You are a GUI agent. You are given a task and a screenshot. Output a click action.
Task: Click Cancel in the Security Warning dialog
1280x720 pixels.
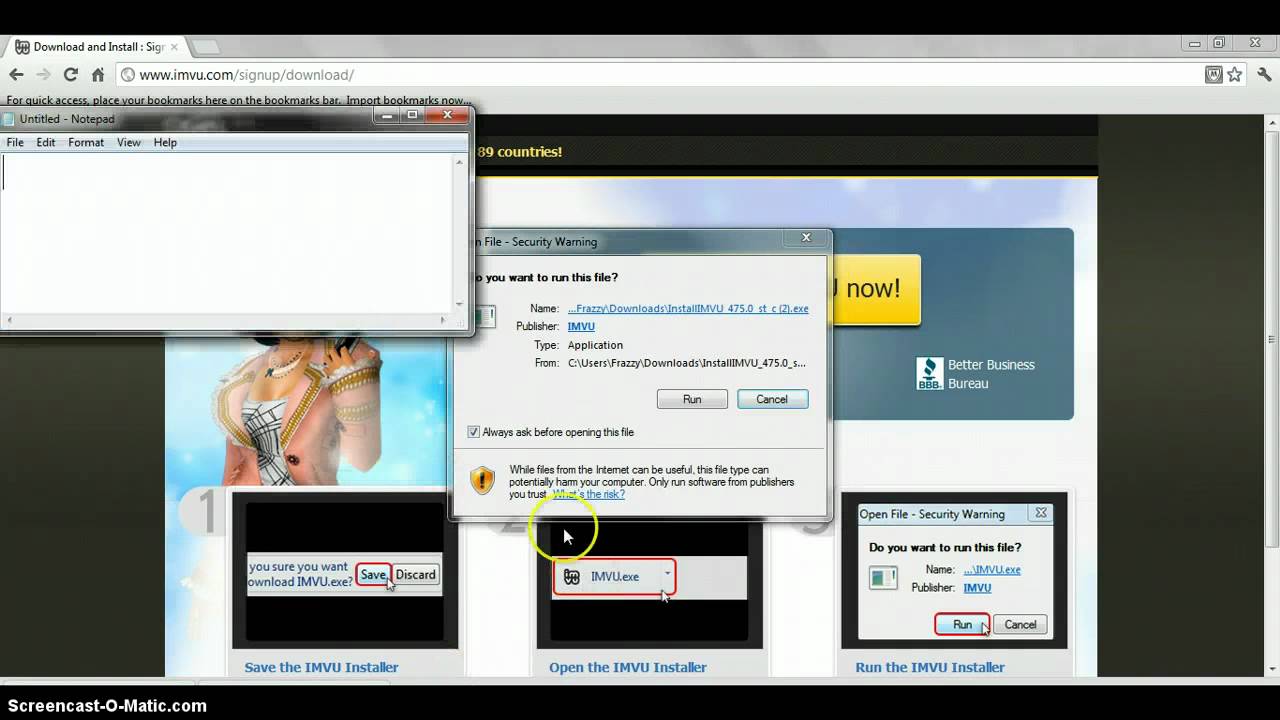point(772,399)
